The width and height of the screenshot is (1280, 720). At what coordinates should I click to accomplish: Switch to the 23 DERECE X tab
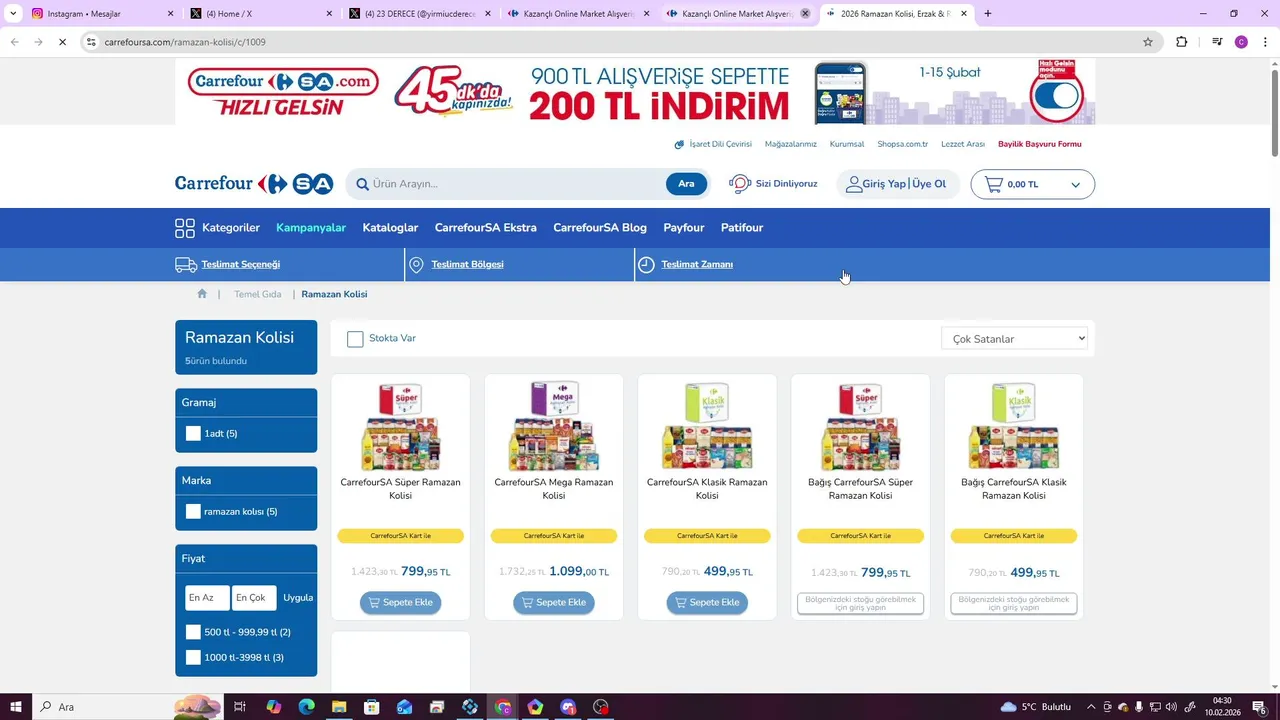click(x=420, y=14)
